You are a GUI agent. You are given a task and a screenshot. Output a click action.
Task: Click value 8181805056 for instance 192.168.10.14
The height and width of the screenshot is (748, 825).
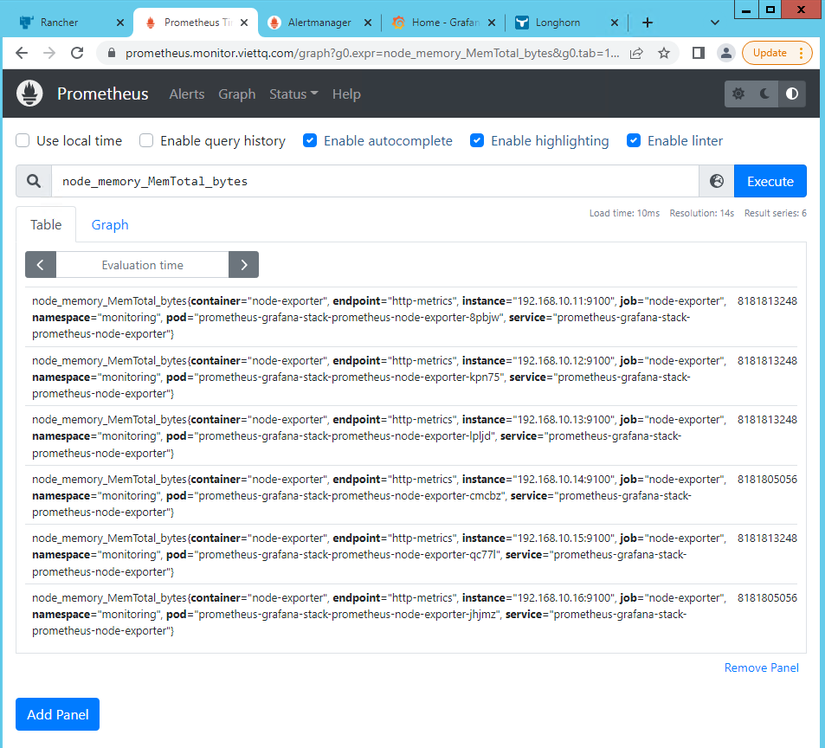point(767,479)
